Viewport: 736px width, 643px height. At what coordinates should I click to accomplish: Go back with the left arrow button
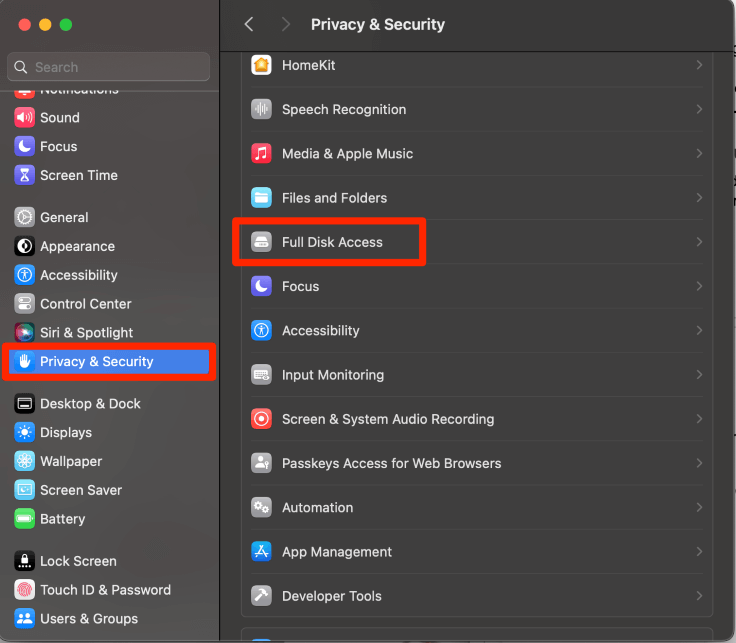pos(249,24)
